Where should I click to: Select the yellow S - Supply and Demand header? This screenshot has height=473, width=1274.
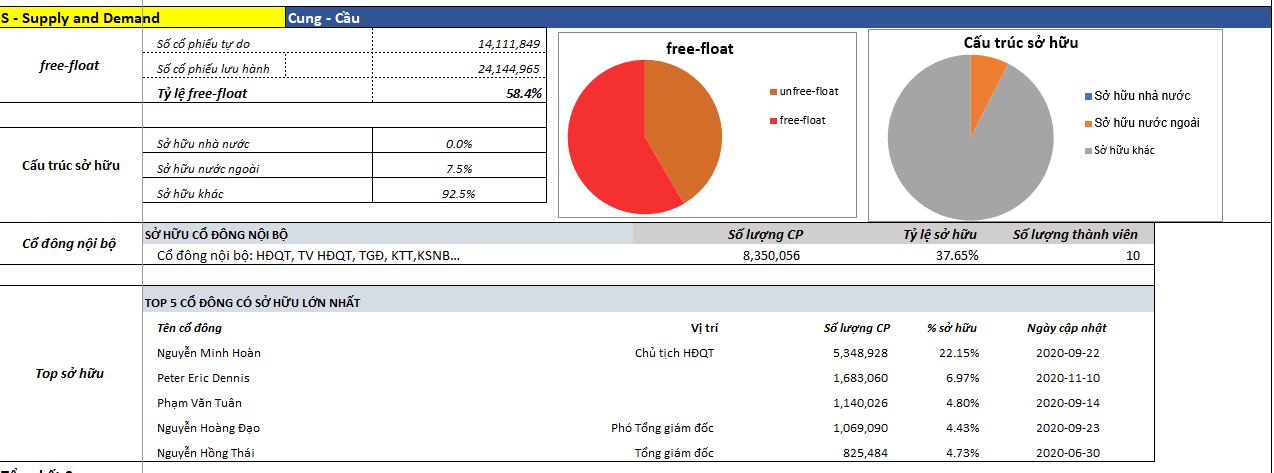click(141, 18)
